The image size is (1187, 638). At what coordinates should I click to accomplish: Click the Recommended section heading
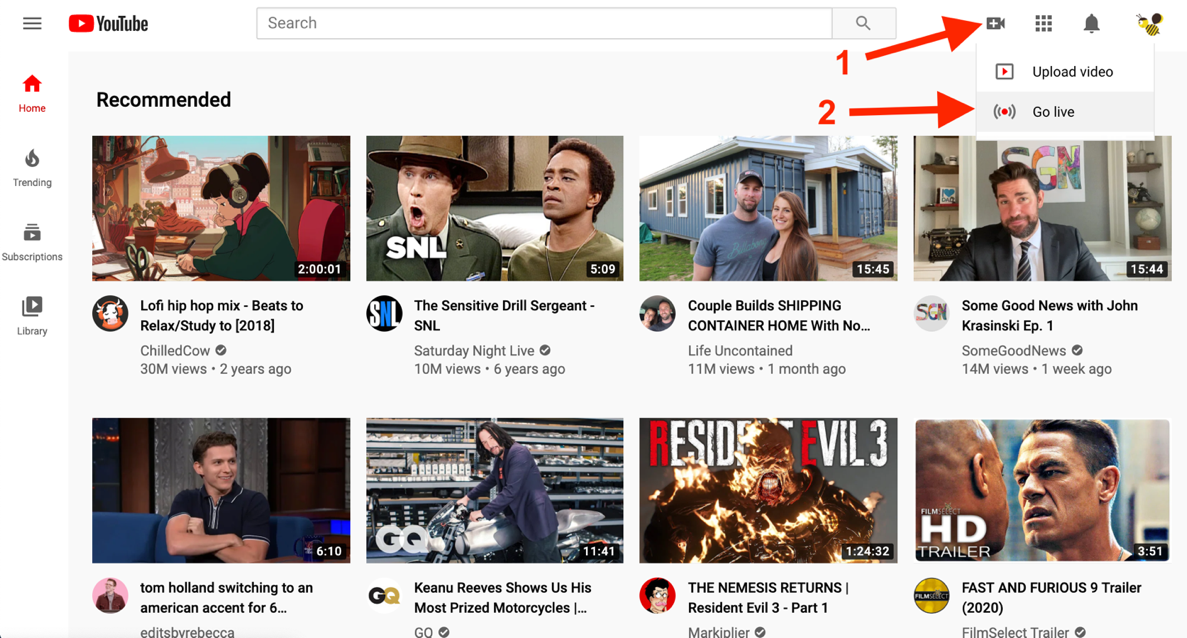click(164, 100)
